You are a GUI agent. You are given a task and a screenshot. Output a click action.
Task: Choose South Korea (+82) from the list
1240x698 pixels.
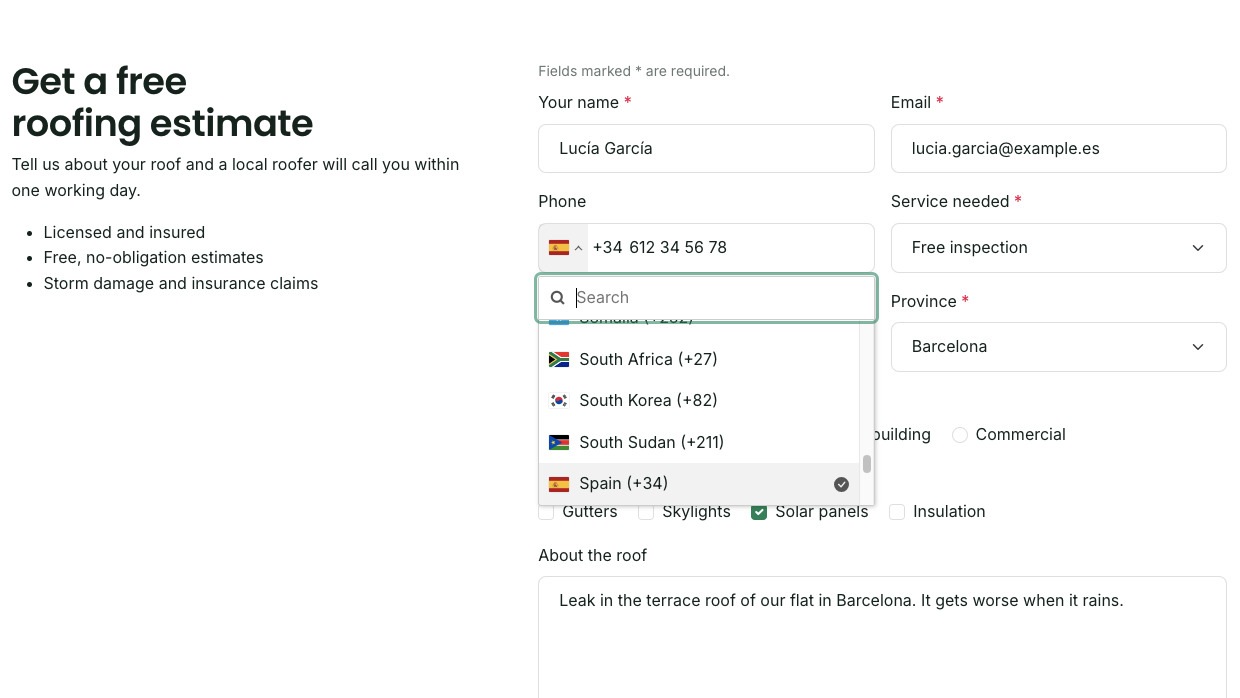698,401
